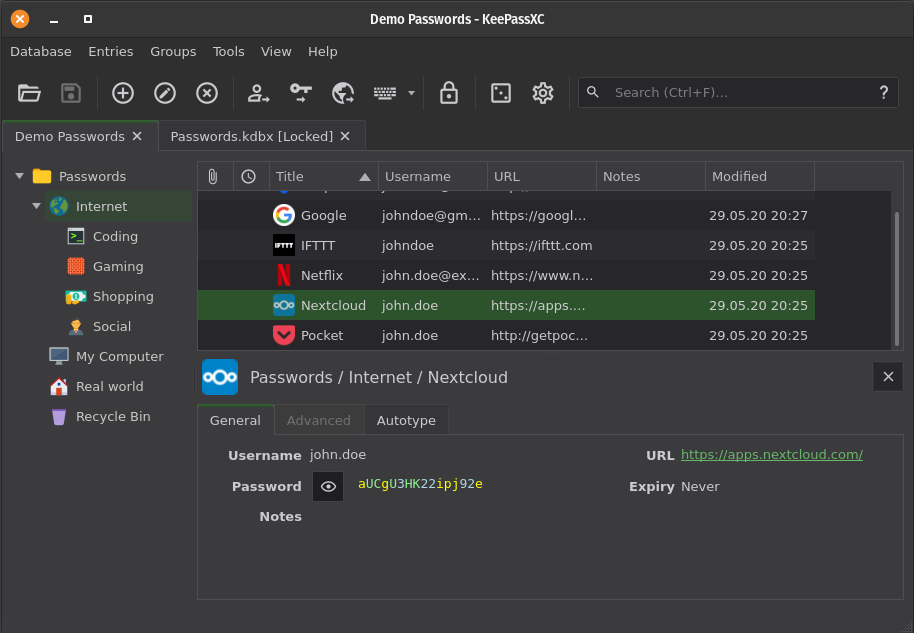The height and width of the screenshot is (633, 914).
Task: Select the Netflix entry icon
Action: pos(284,275)
